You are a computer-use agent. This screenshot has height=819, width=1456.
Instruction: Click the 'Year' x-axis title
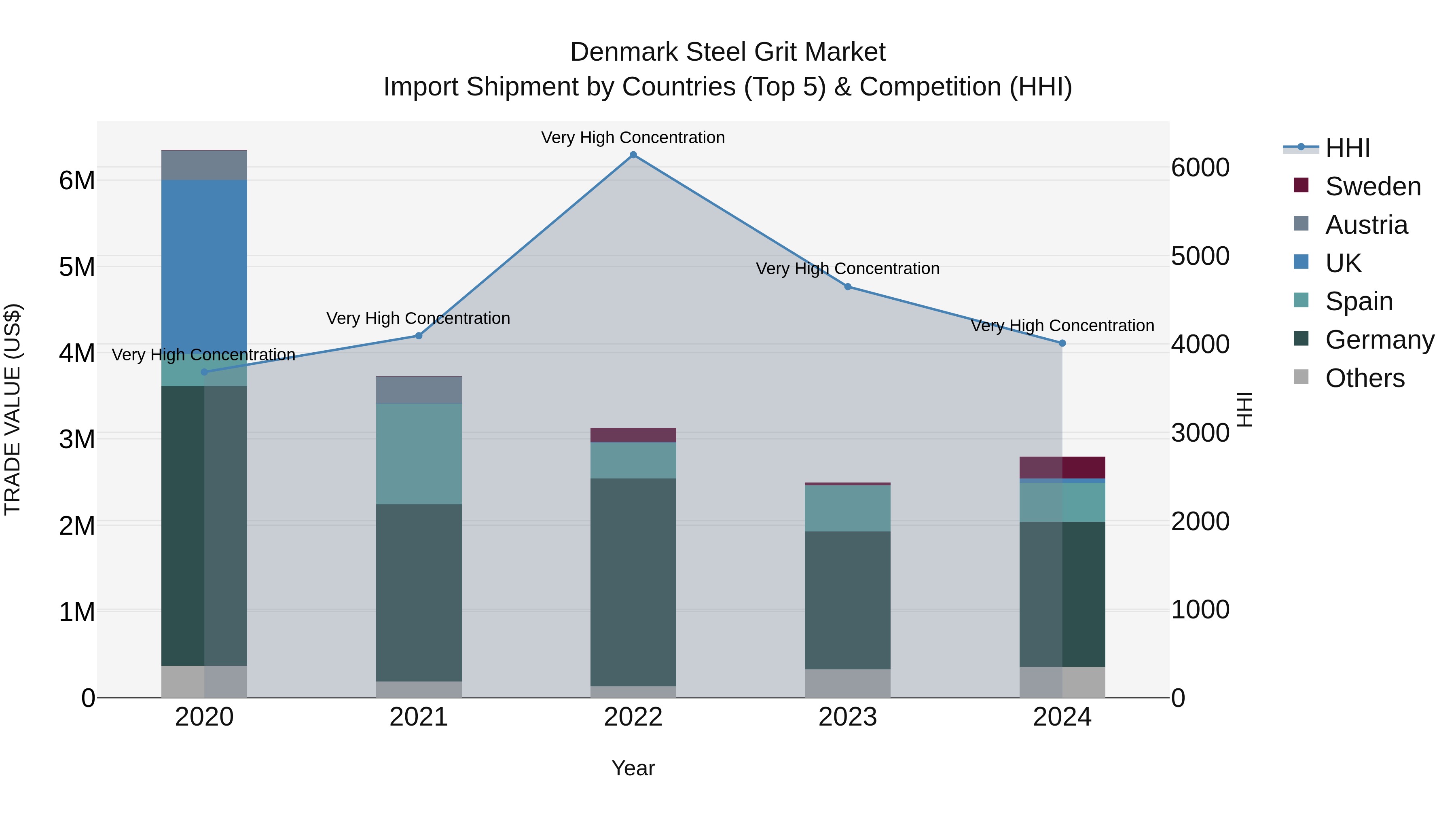click(633, 769)
